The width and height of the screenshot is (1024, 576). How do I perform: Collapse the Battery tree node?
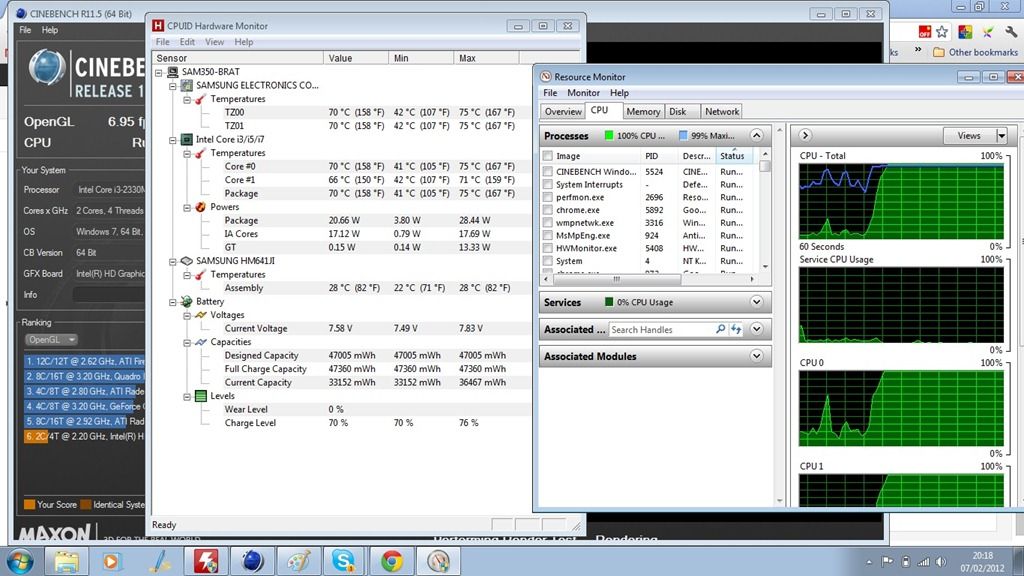[x=172, y=302]
